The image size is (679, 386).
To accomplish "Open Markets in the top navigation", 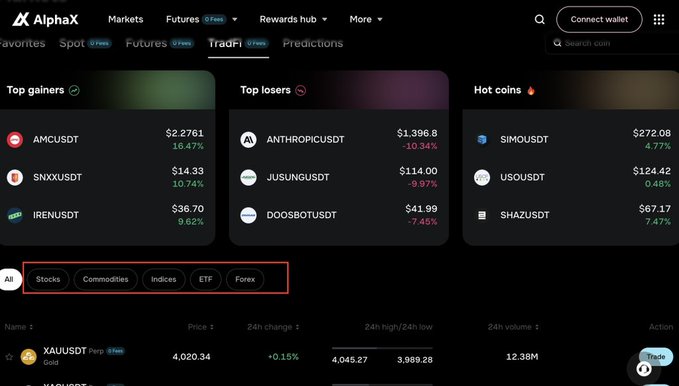I will point(126,19).
